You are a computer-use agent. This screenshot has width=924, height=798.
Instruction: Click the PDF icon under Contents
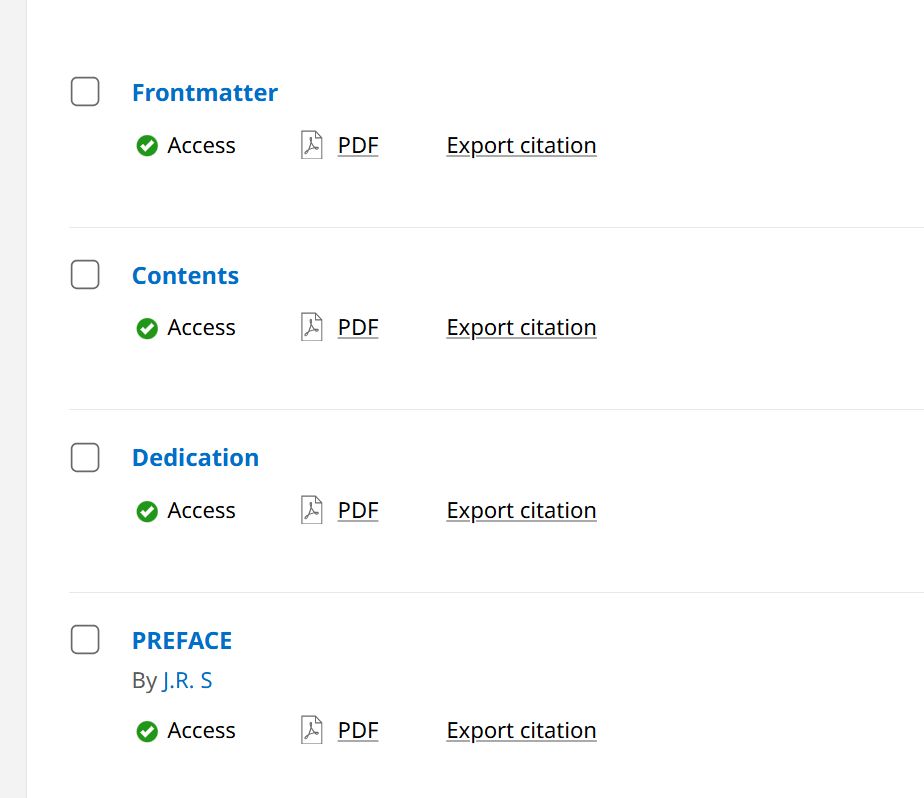(311, 327)
